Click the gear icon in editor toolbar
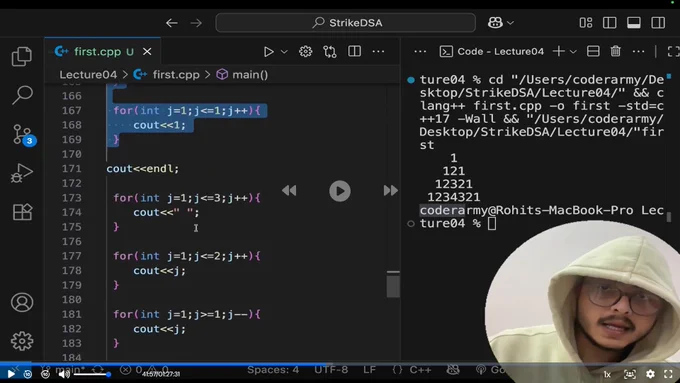 (305, 52)
